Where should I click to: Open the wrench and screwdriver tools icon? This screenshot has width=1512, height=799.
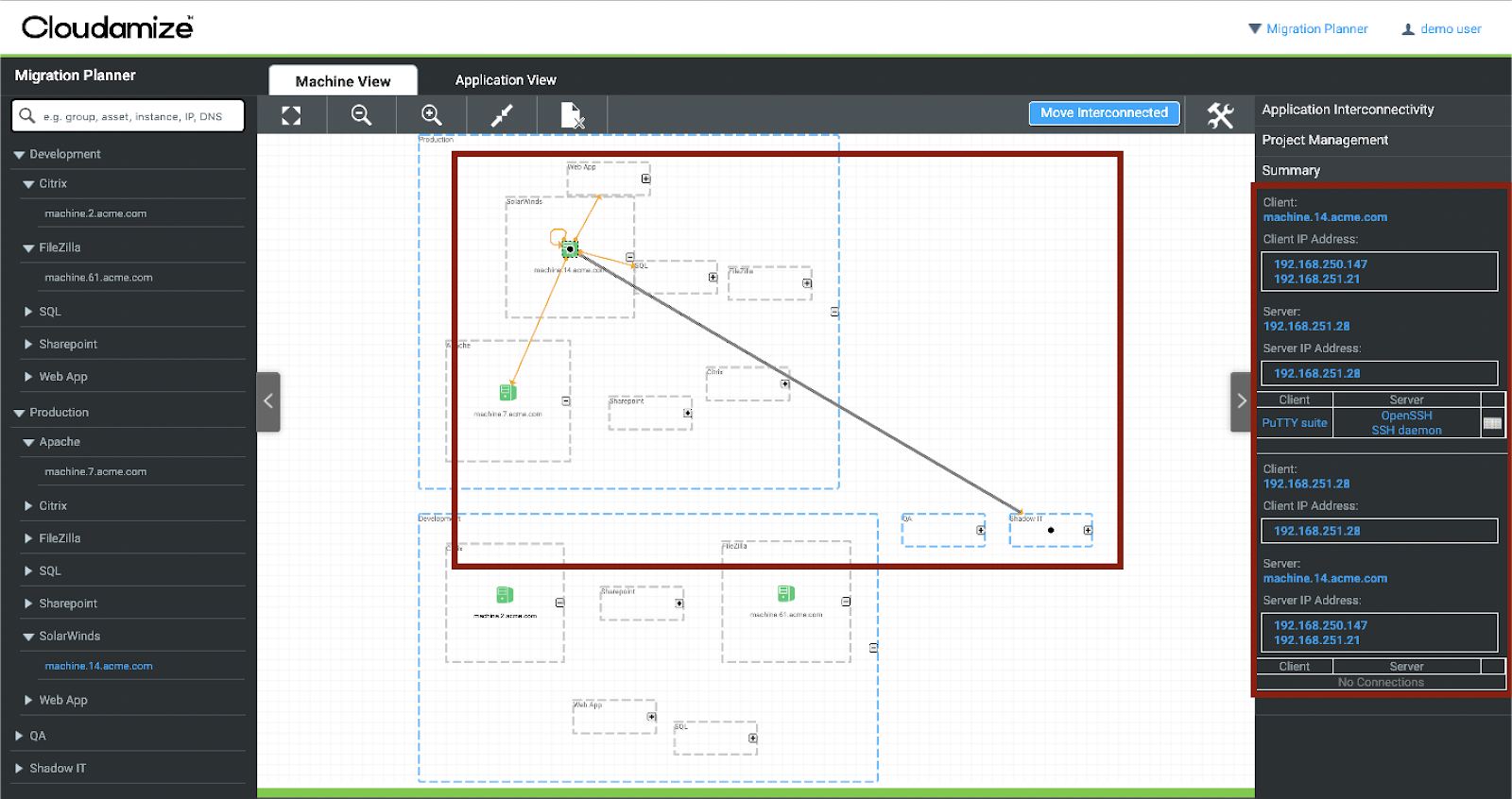pos(1220,115)
